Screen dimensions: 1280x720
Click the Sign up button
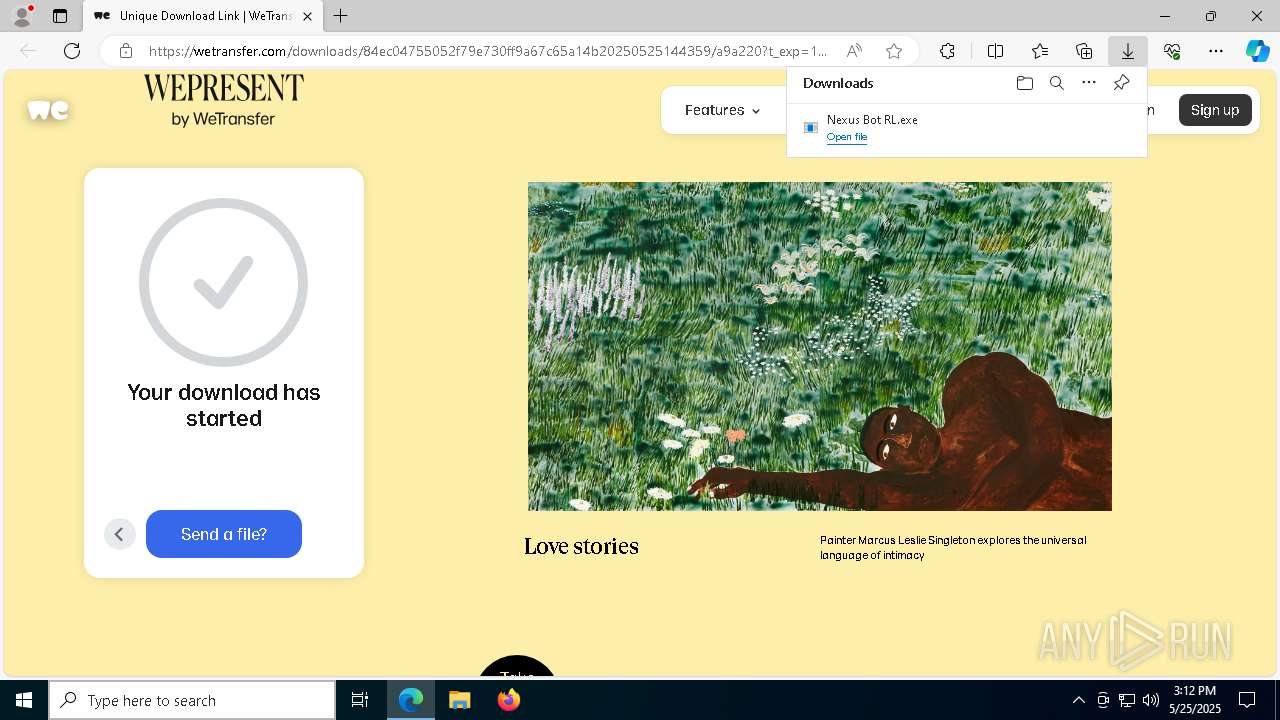click(x=1215, y=110)
